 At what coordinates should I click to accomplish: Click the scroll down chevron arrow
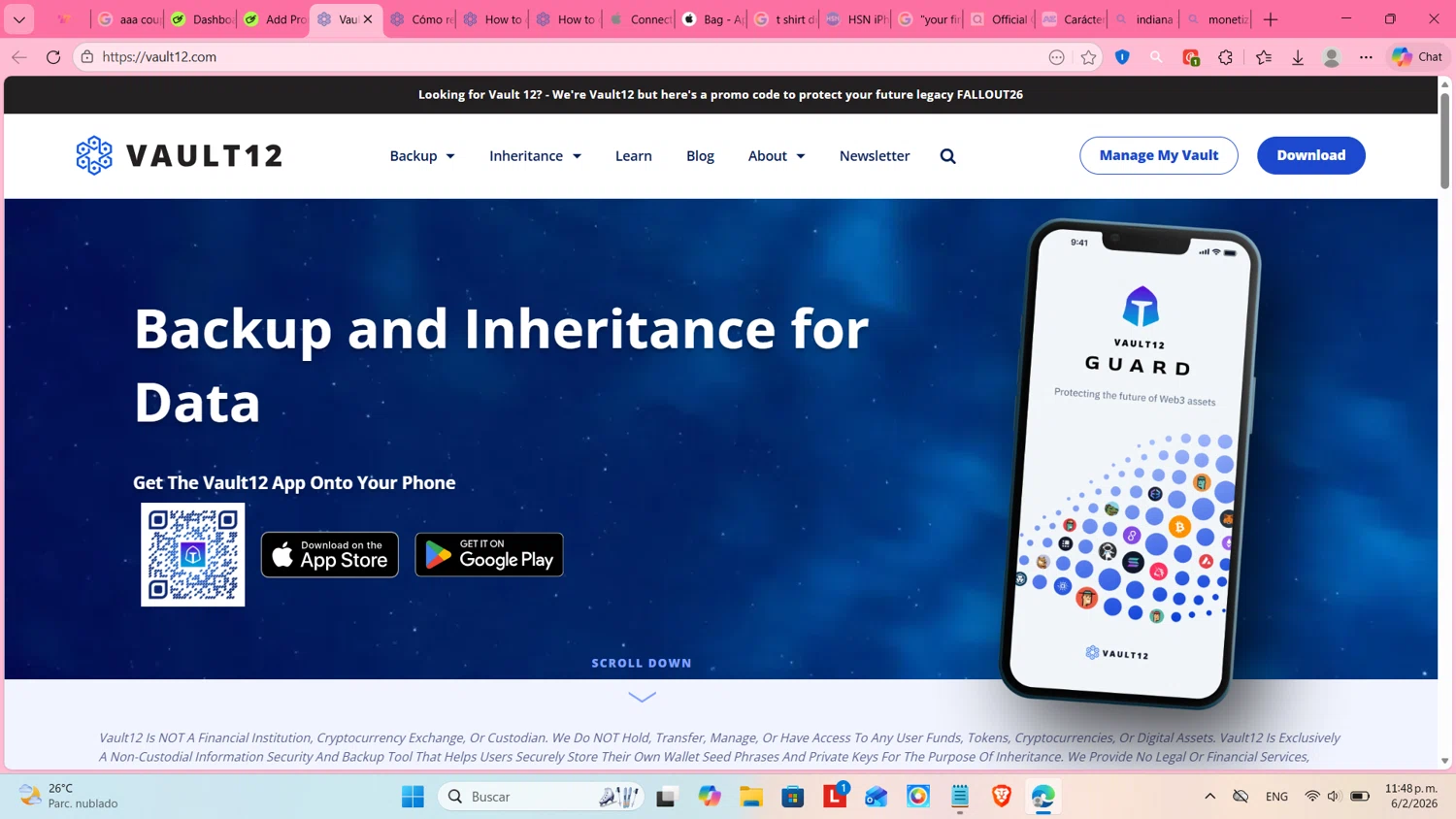pyautogui.click(x=642, y=697)
